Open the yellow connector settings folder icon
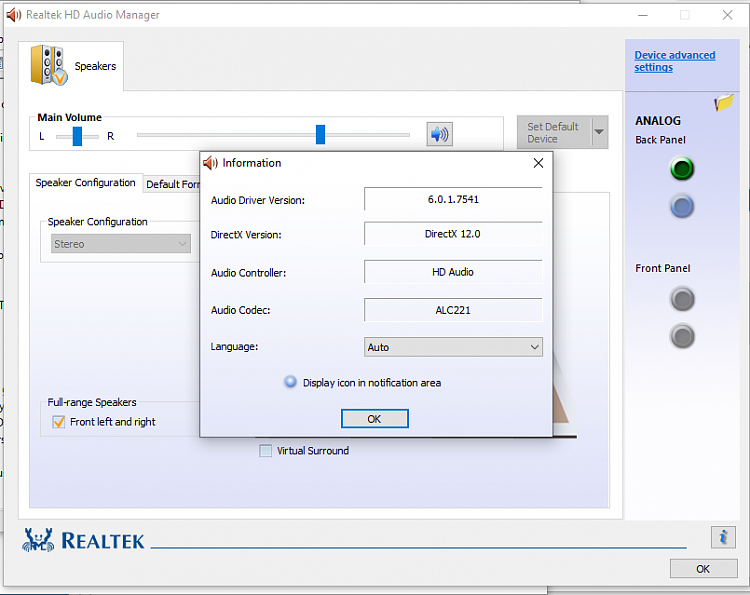 pyautogui.click(x=724, y=102)
